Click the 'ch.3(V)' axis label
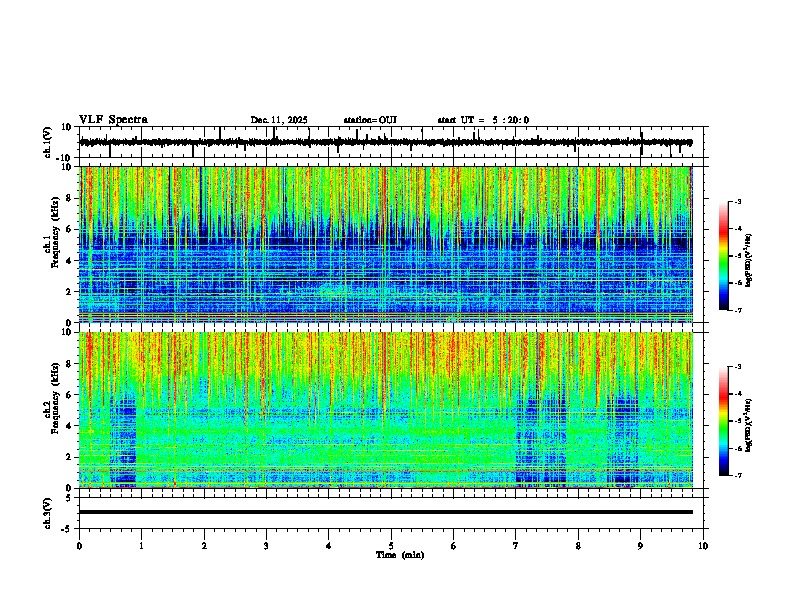The width and height of the screenshot is (792, 612). (48, 514)
